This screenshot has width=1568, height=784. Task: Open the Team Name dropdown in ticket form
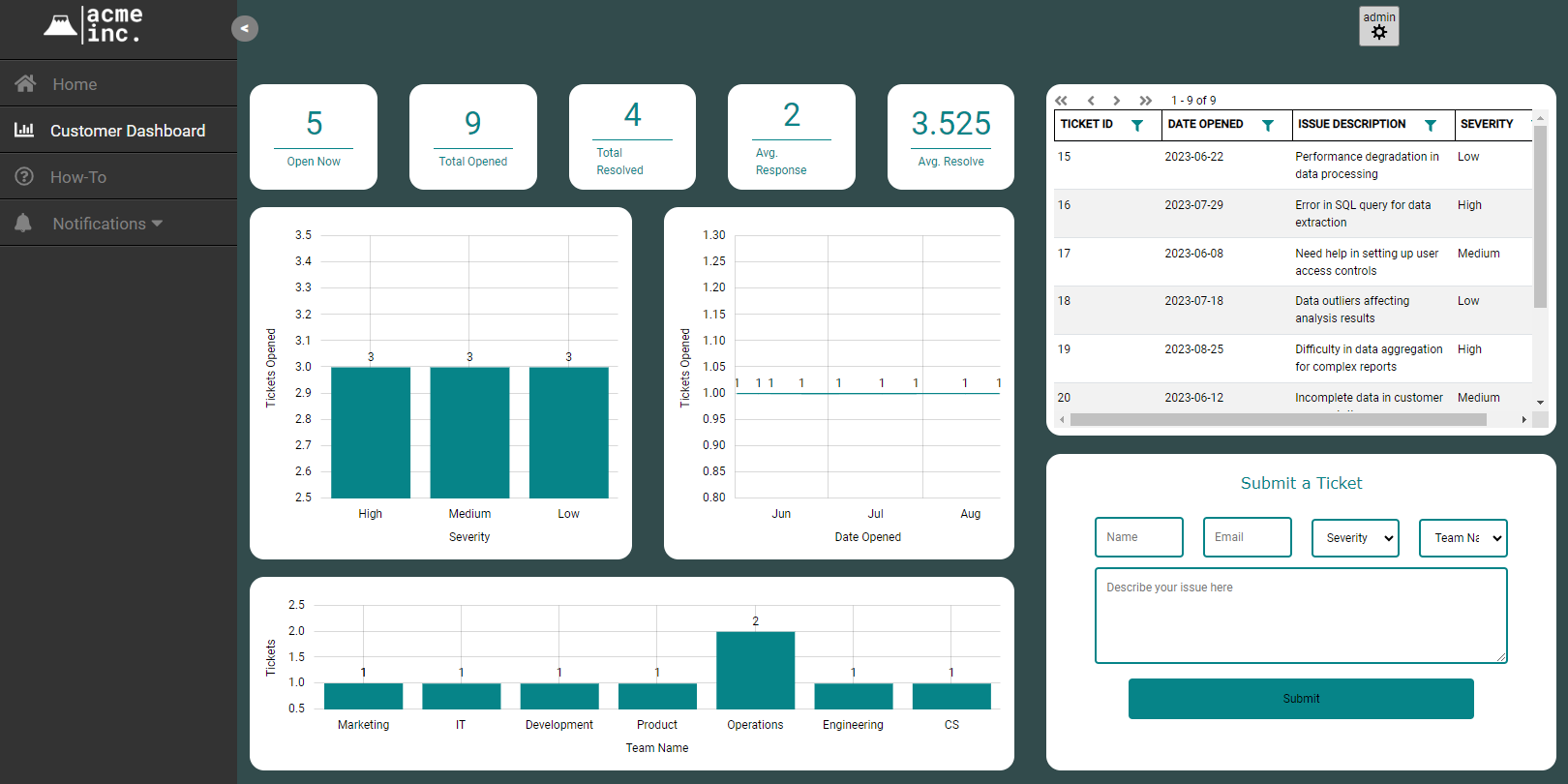tap(1463, 538)
